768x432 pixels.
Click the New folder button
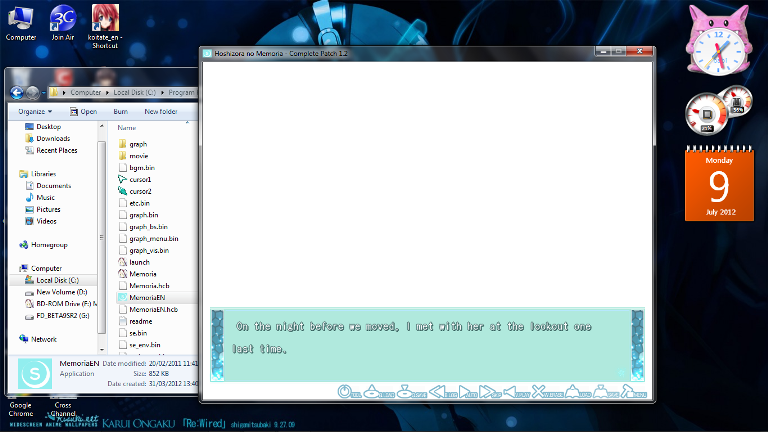pos(160,112)
